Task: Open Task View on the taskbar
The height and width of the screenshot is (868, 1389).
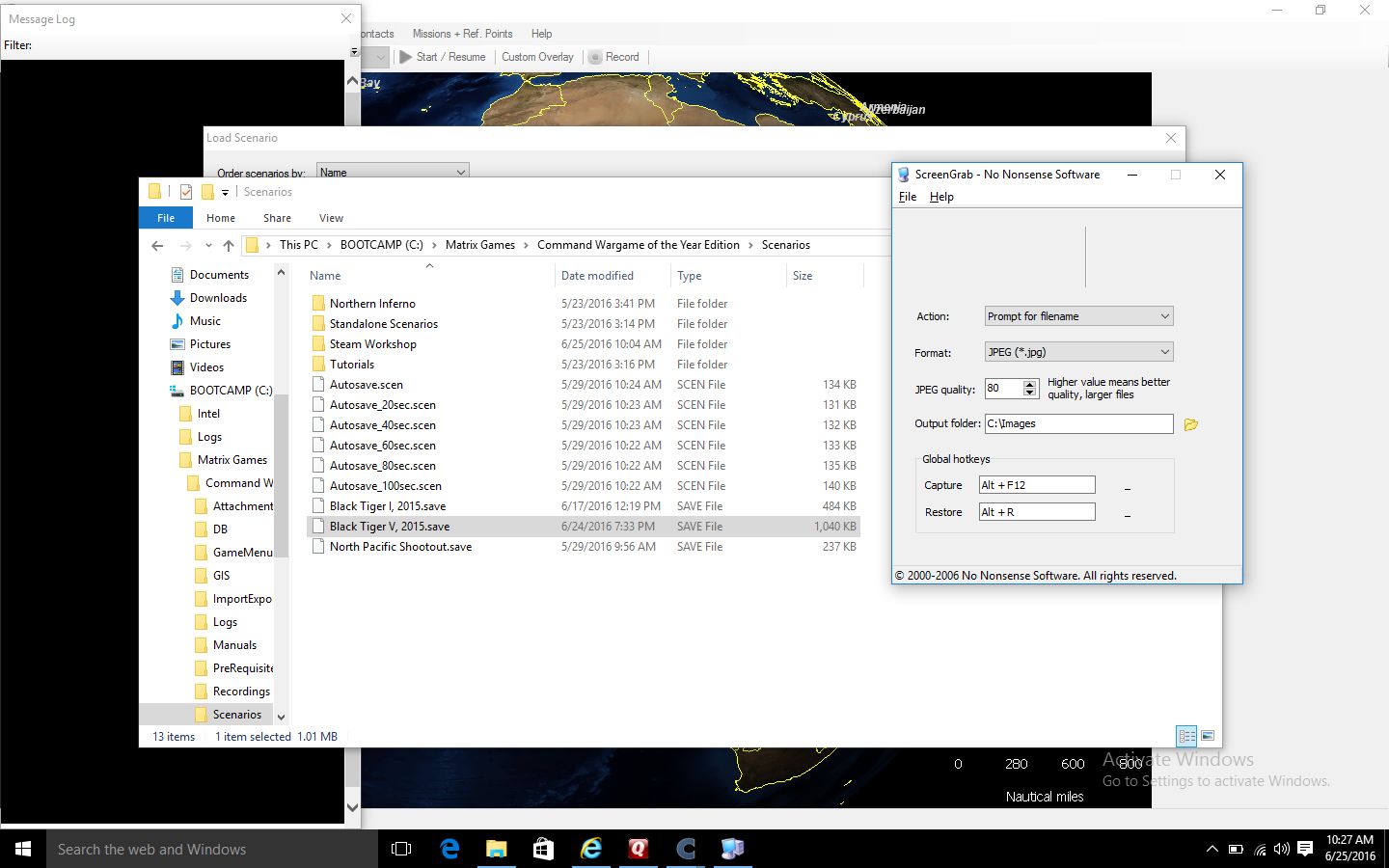Action: pos(401,849)
